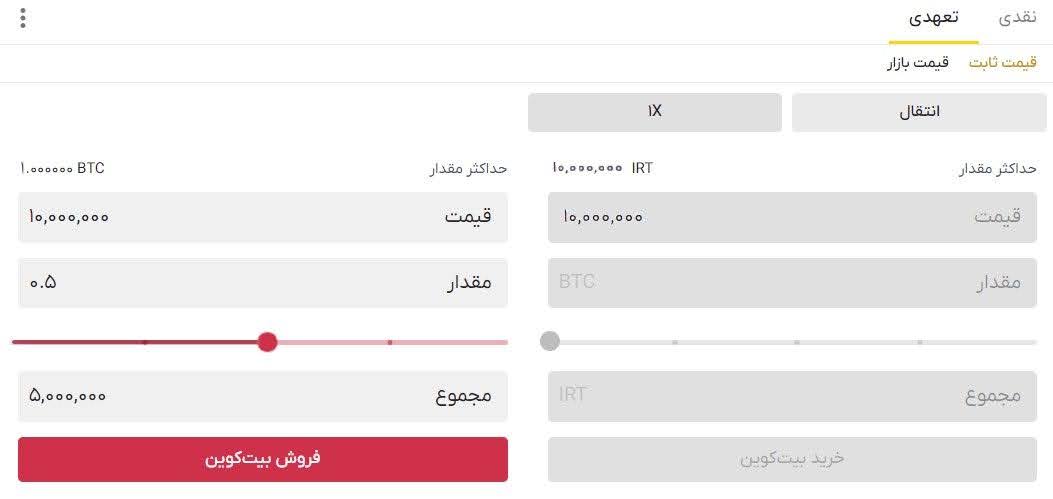Click the sell total field showing 5,000,000
Image resolution: width=1053 pixels, height=499 pixels.
262,396
